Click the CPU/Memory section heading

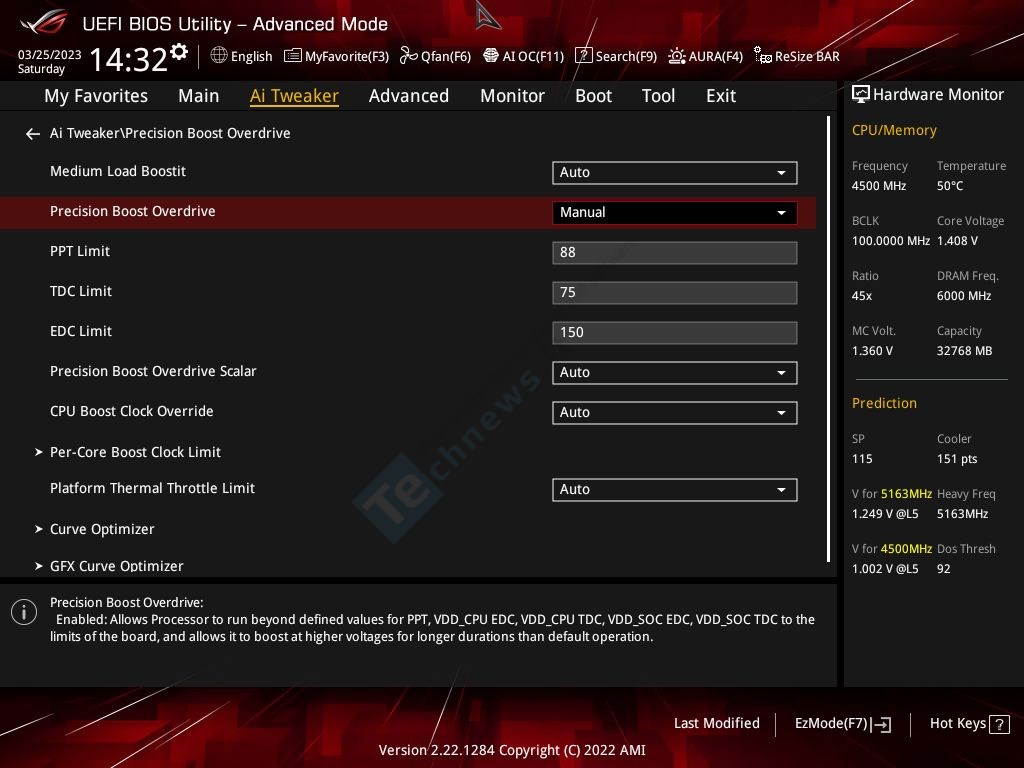click(894, 131)
